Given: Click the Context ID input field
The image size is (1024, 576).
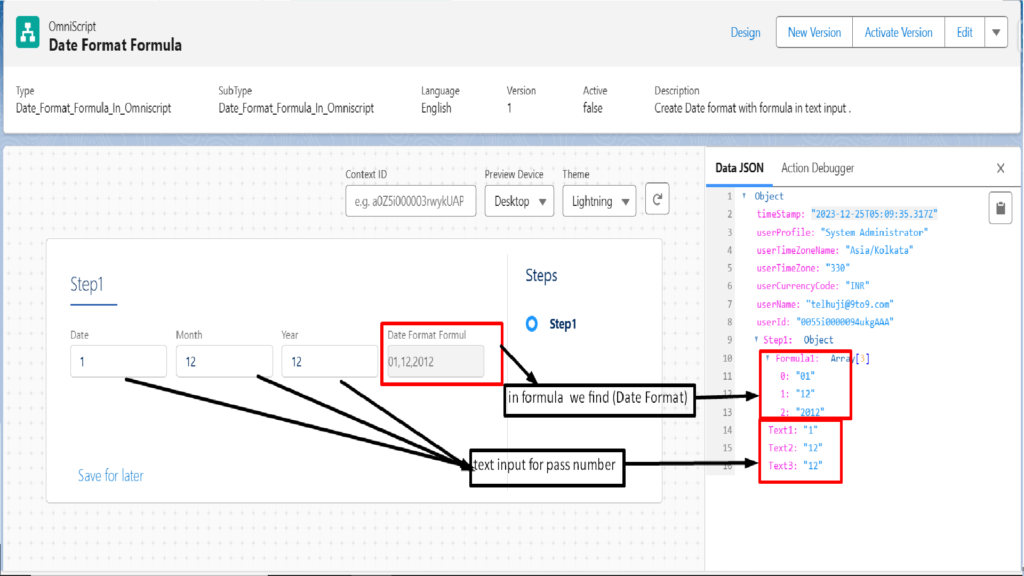Looking at the screenshot, I should coord(411,201).
